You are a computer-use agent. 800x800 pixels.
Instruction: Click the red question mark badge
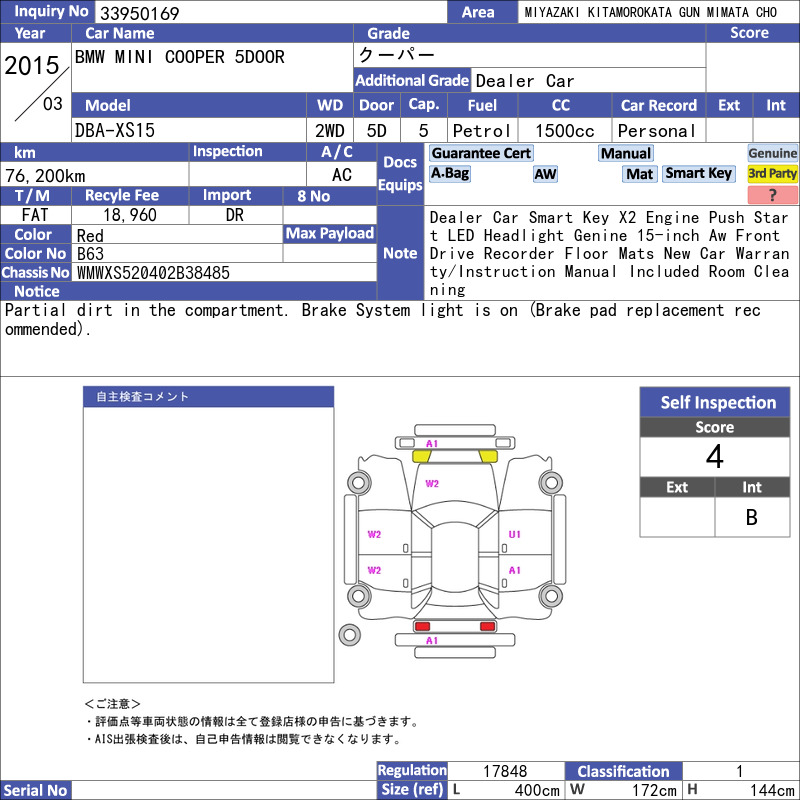pyautogui.click(x=772, y=194)
